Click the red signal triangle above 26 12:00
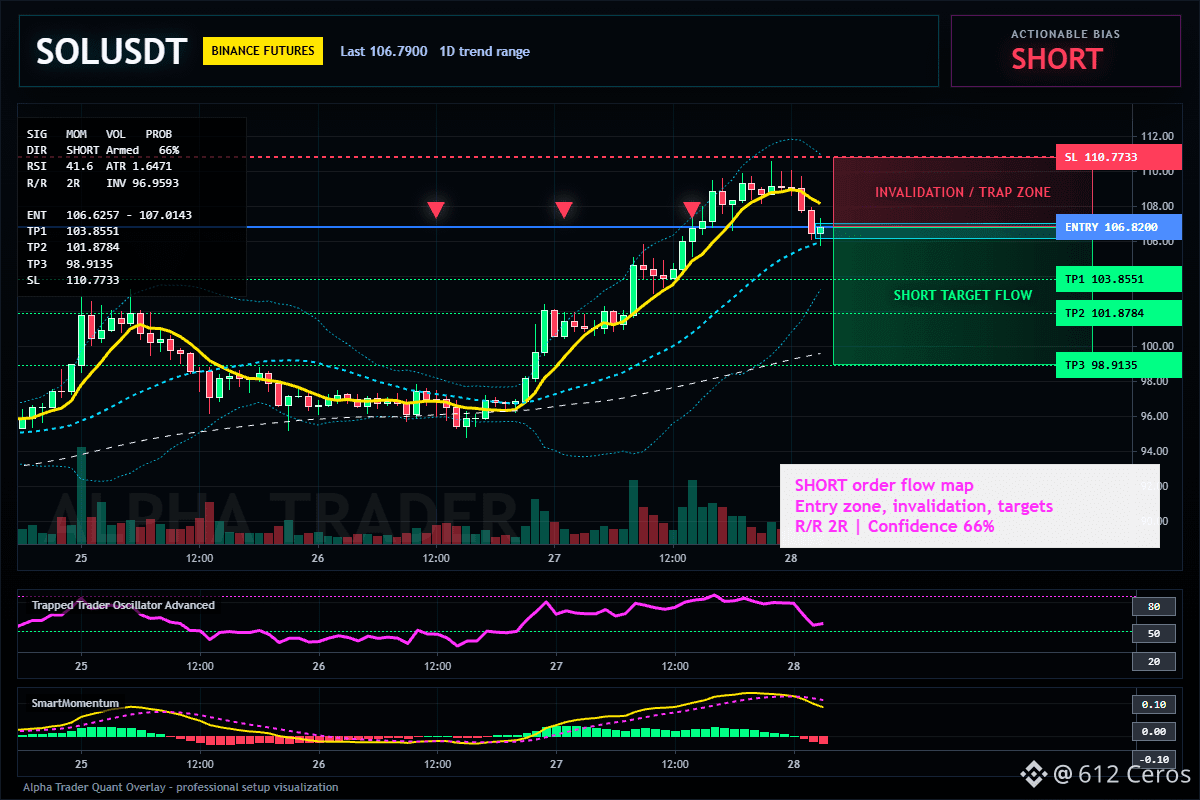Image resolution: width=1200 pixels, height=800 pixels. [x=436, y=210]
